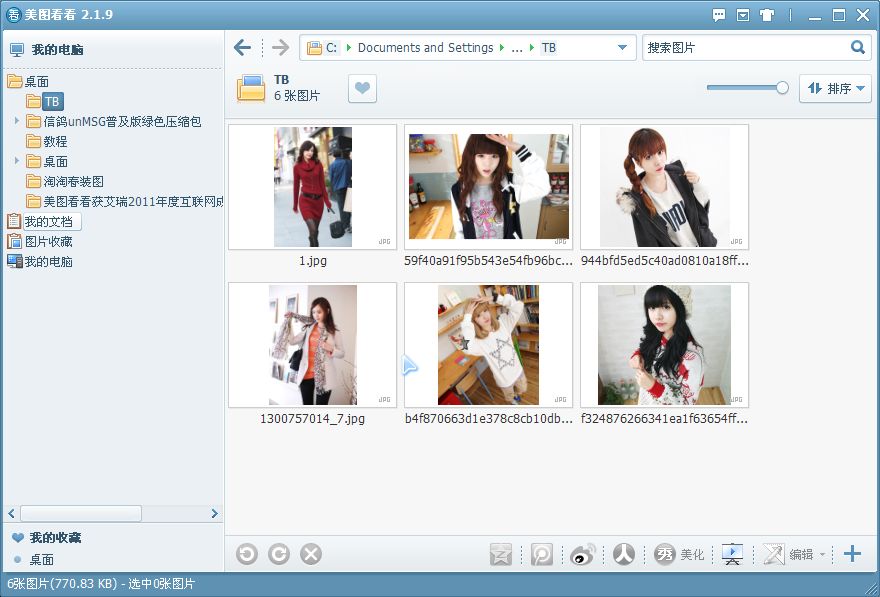Expand 信鸽unMSG普及版绿色压缩包 folder node
This screenshot has width=880, height=597.
(16, 121)
